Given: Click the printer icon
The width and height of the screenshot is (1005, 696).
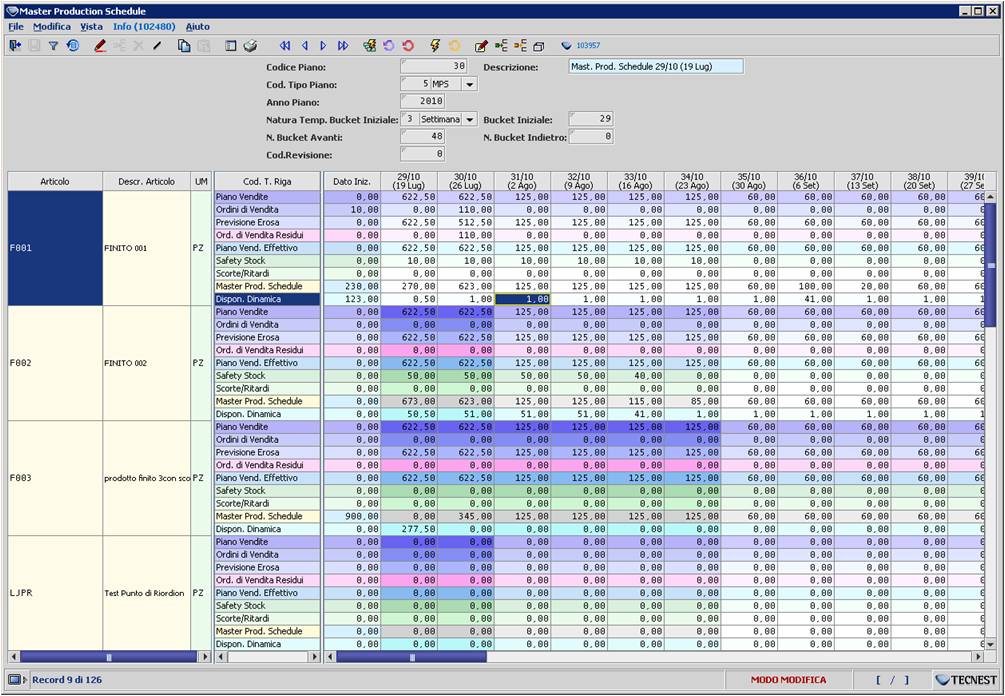Looking at the screenshot, I should pos(251,46).
